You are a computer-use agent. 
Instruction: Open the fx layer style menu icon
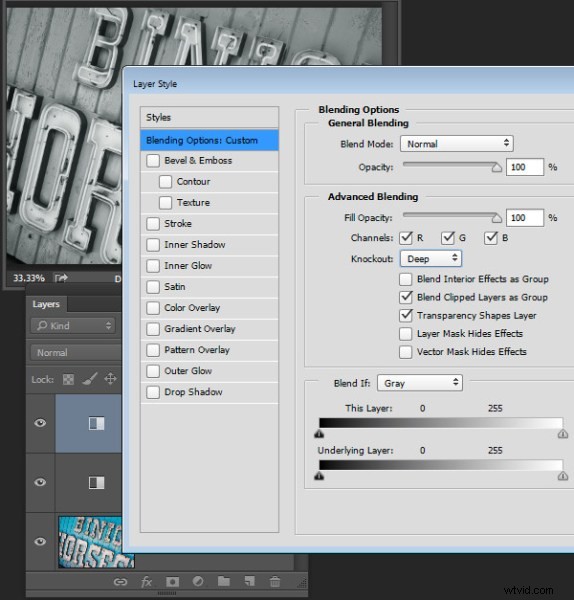click(146, 582)
